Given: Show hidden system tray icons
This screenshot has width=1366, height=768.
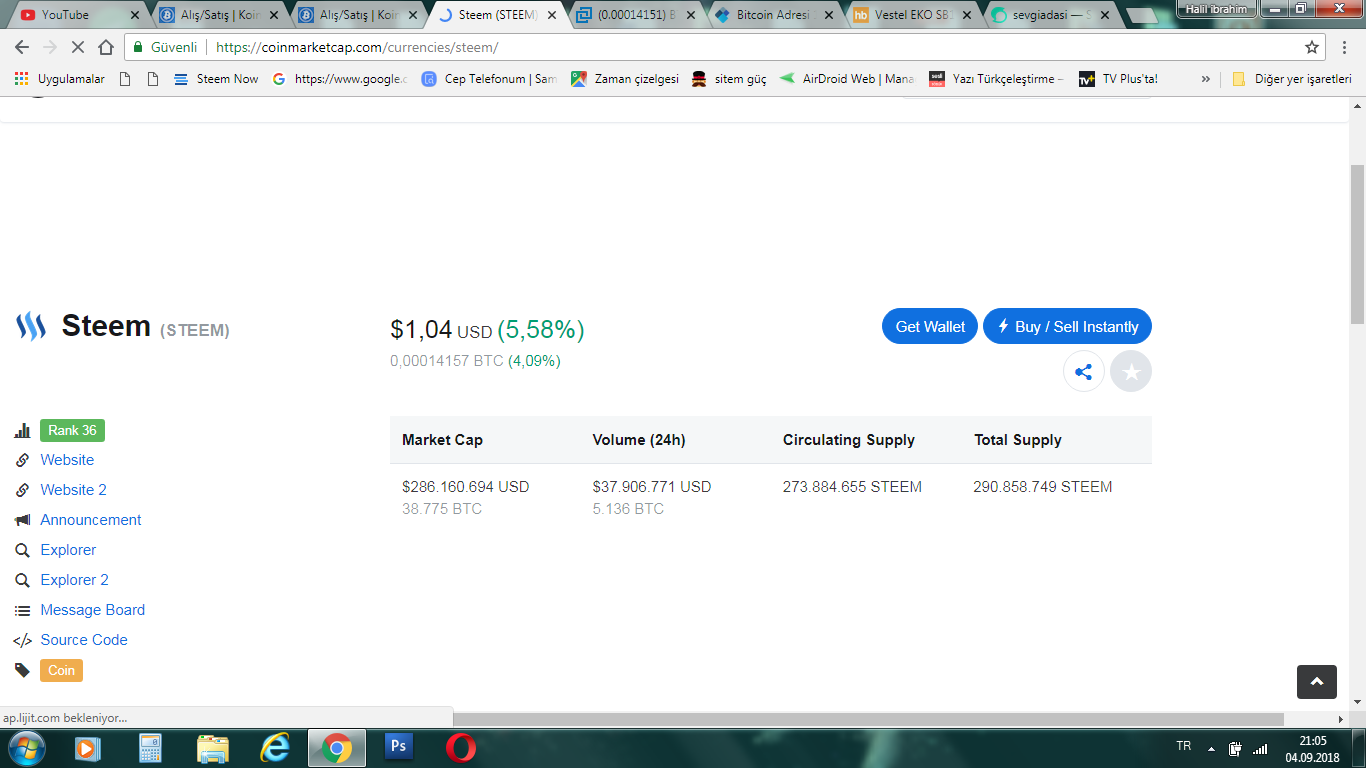Looking at the screenshot, I should [1212, 748].
